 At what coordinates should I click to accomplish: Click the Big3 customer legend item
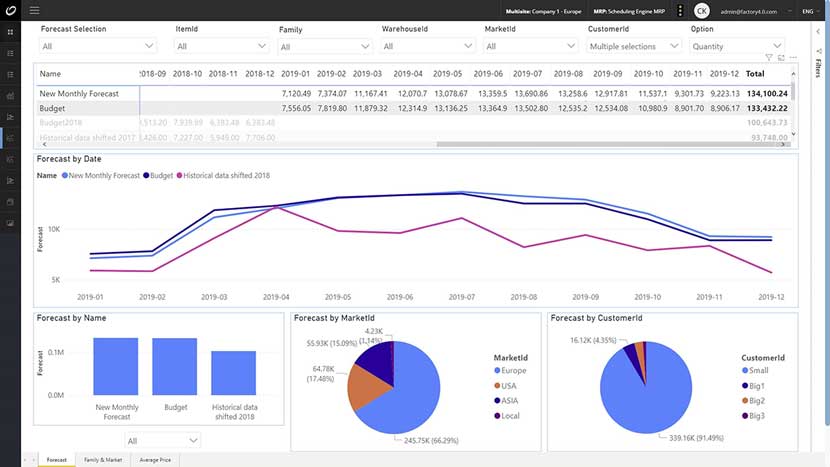[753, 416]
